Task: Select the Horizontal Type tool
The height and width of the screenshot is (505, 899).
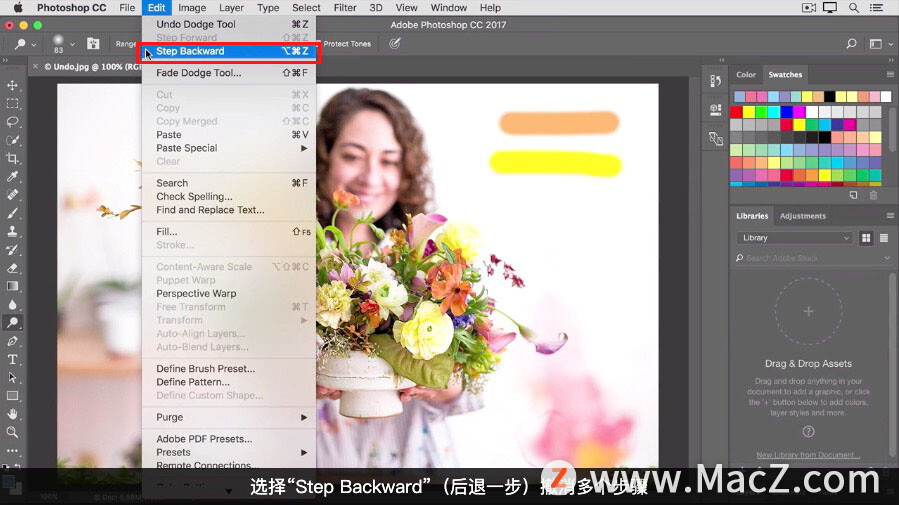Action: click(12, 359)
